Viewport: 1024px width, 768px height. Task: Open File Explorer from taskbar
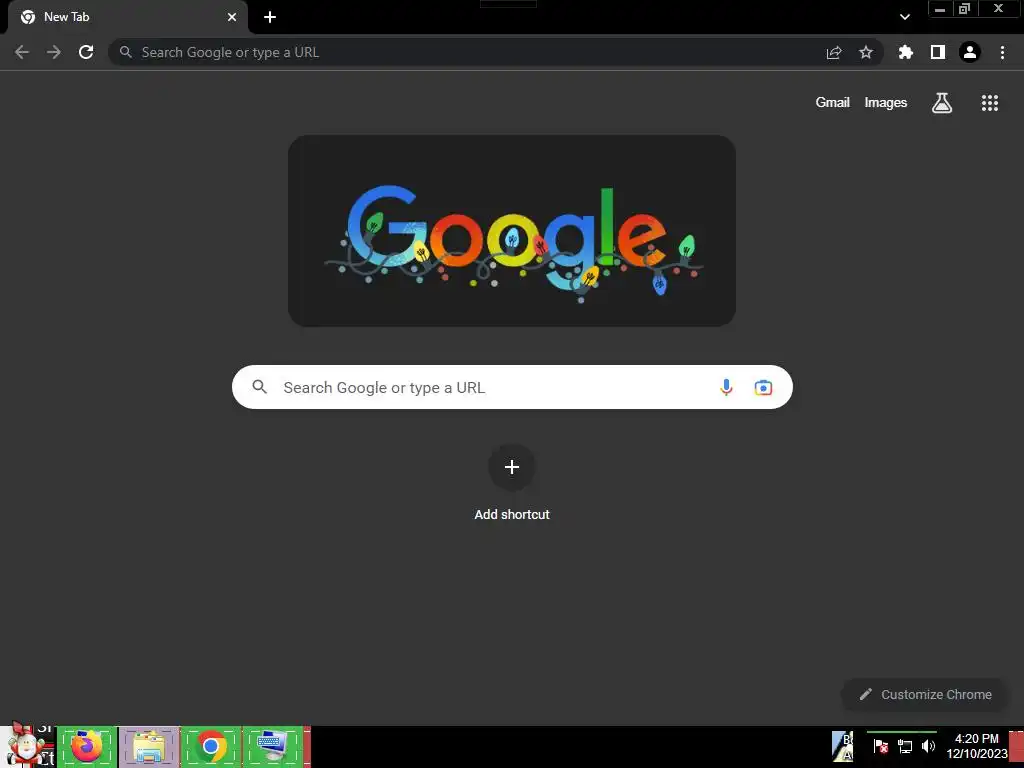[149, 746]
